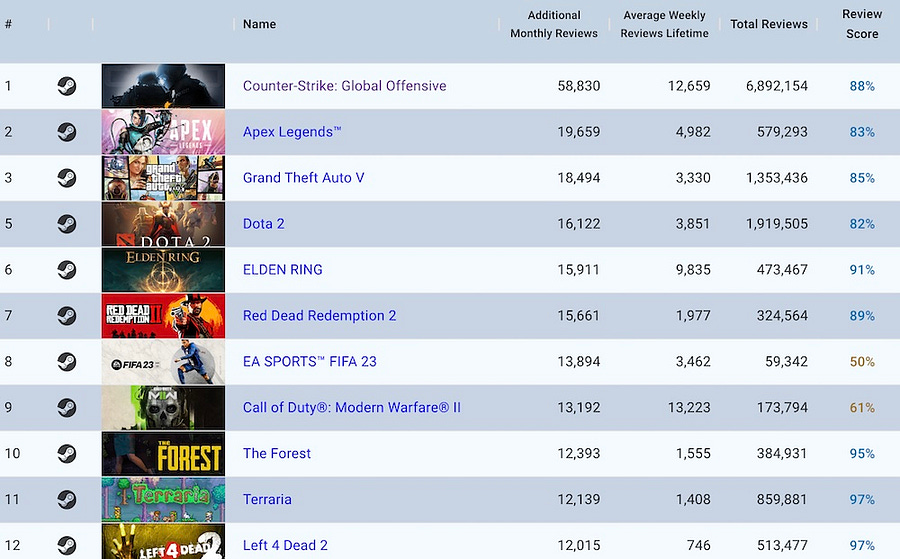900x559 pixels.
Task: Click the 97% review score for Terraria
Action: tap(862, 499)
